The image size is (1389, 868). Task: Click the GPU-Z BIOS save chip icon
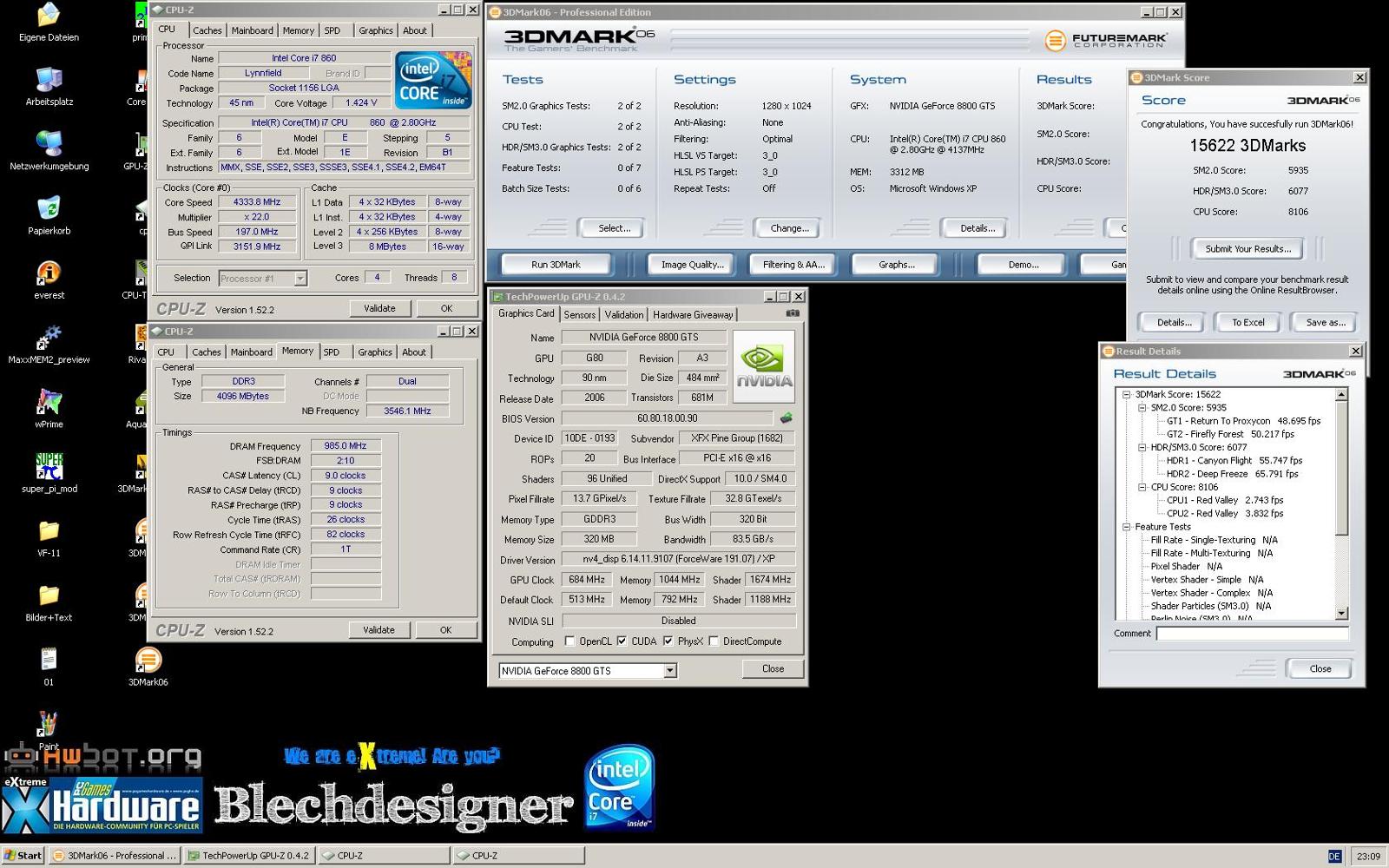click(787, 418)
